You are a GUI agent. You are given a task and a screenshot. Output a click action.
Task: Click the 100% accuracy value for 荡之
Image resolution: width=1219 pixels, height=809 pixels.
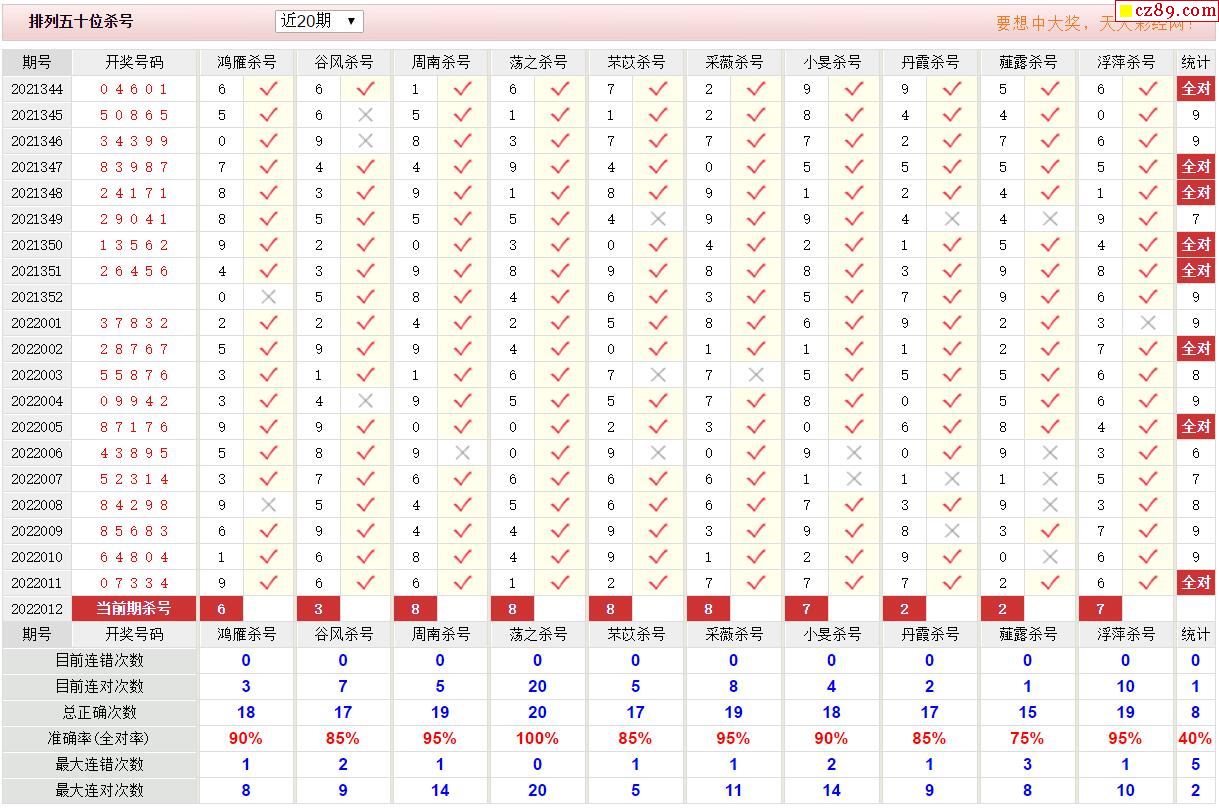pos(538,738)
